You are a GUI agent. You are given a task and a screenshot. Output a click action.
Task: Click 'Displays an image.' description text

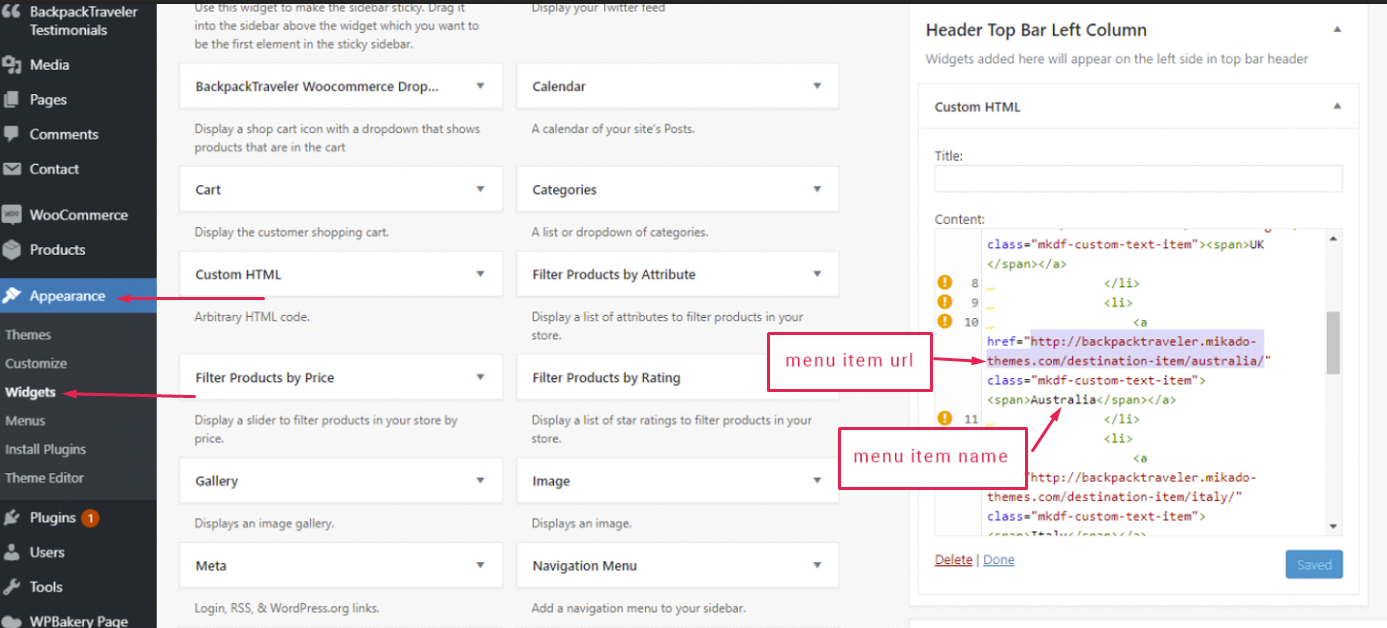click(x=582, y=523)
